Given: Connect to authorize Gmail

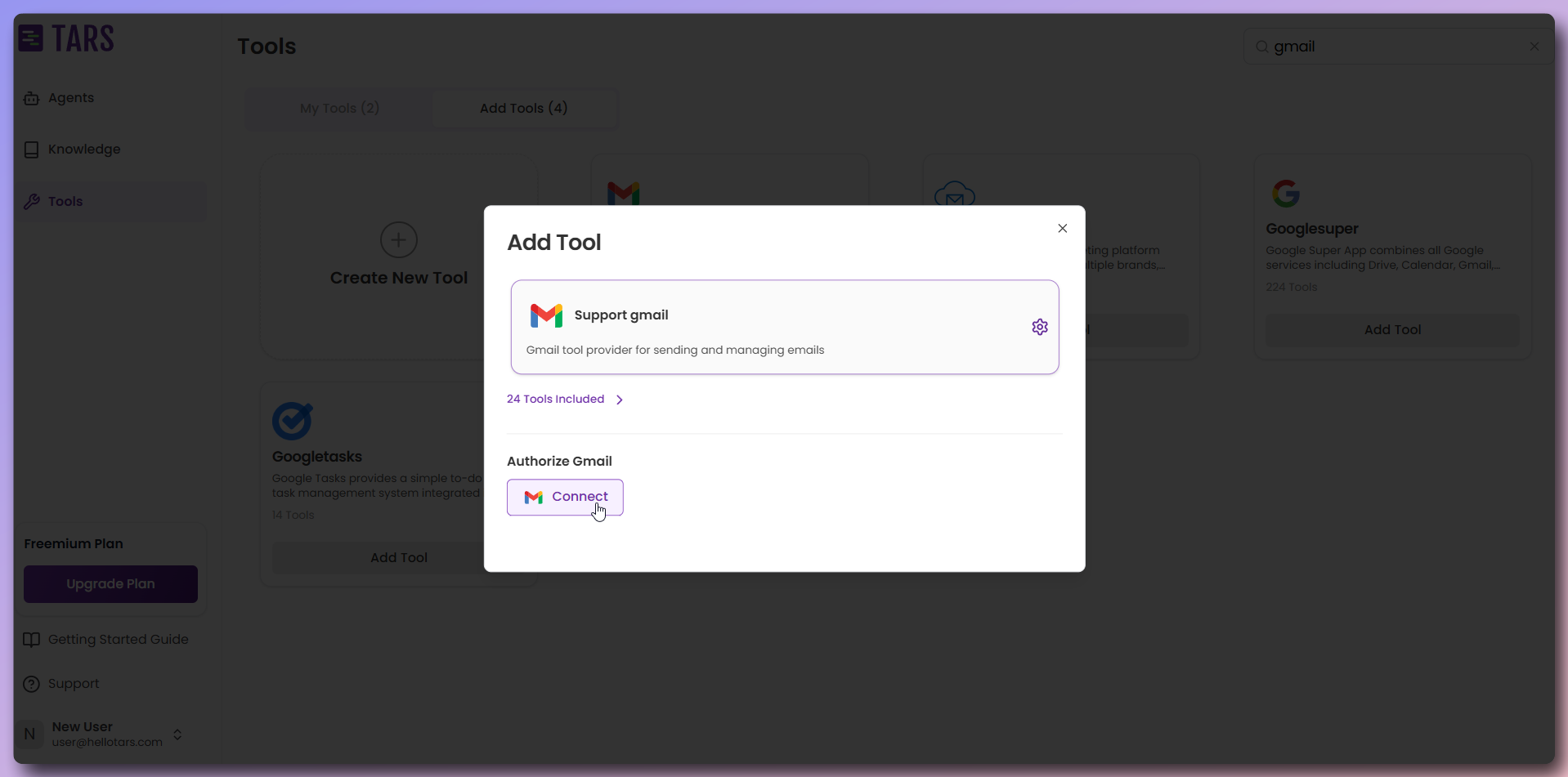Looking at the screenshot, I should (565, 498).
